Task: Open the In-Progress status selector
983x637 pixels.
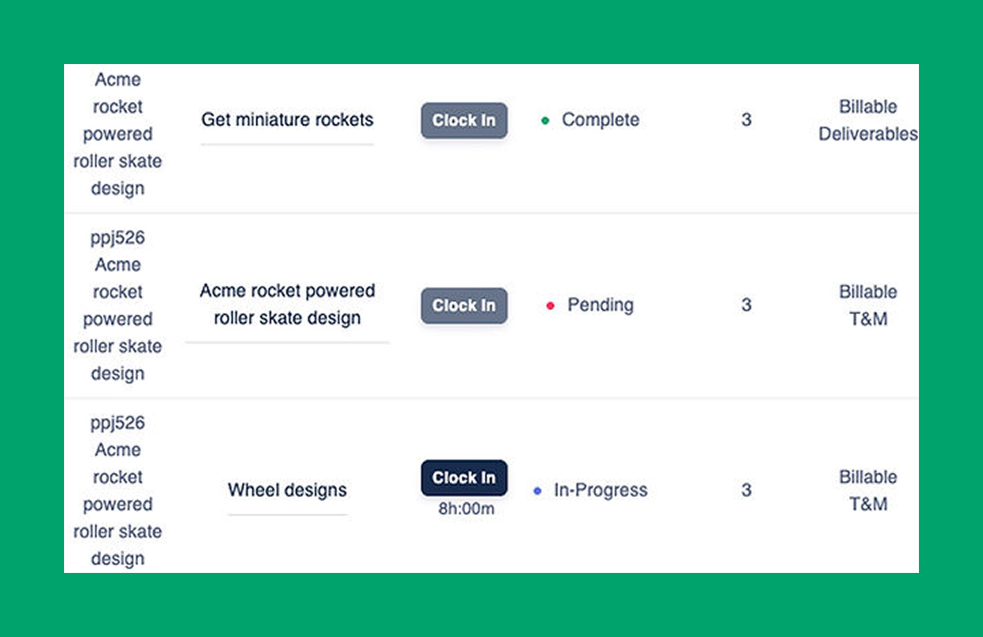Action: click(x=600, y=490)
